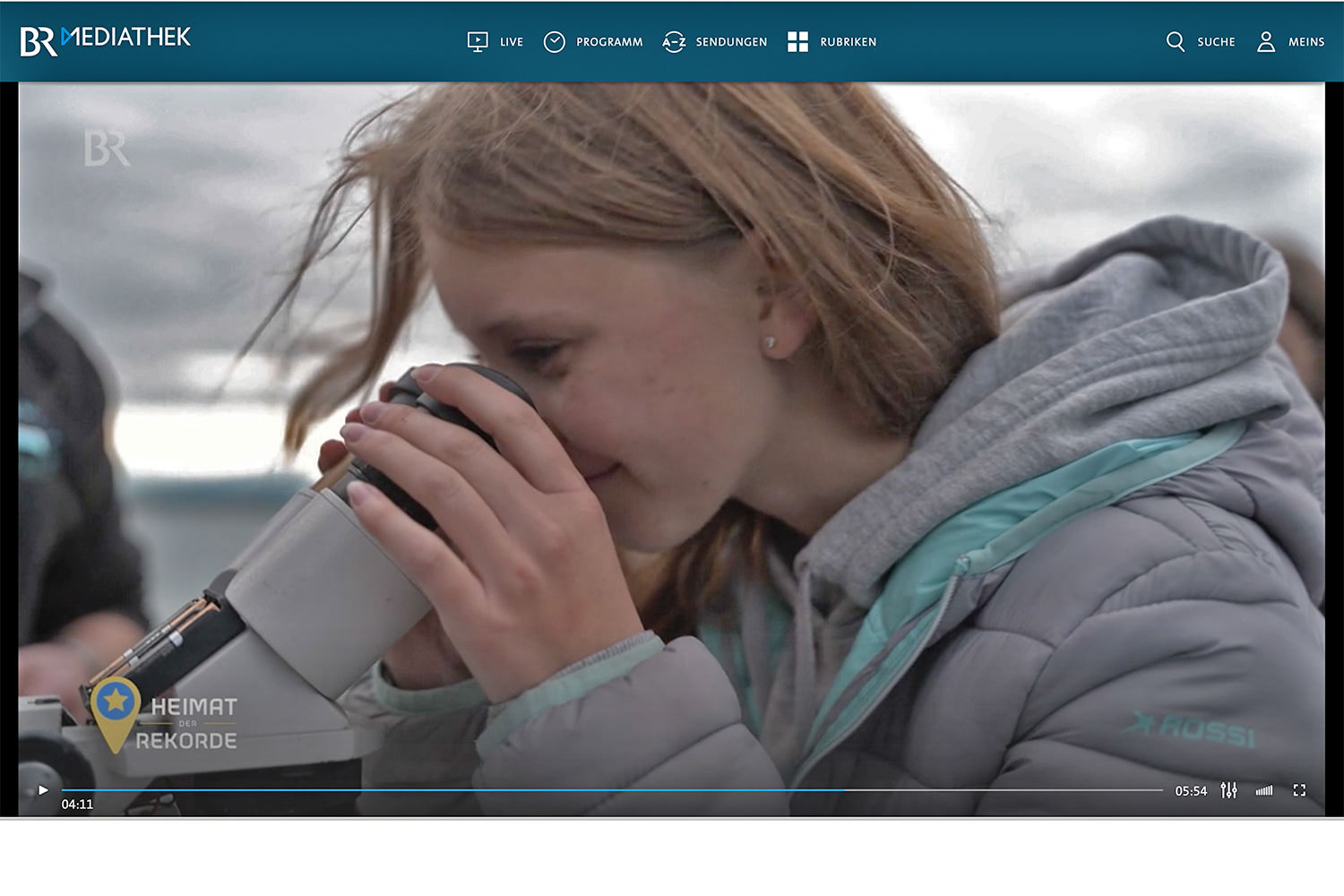Open player settings sliders icon

(1228, 790)
